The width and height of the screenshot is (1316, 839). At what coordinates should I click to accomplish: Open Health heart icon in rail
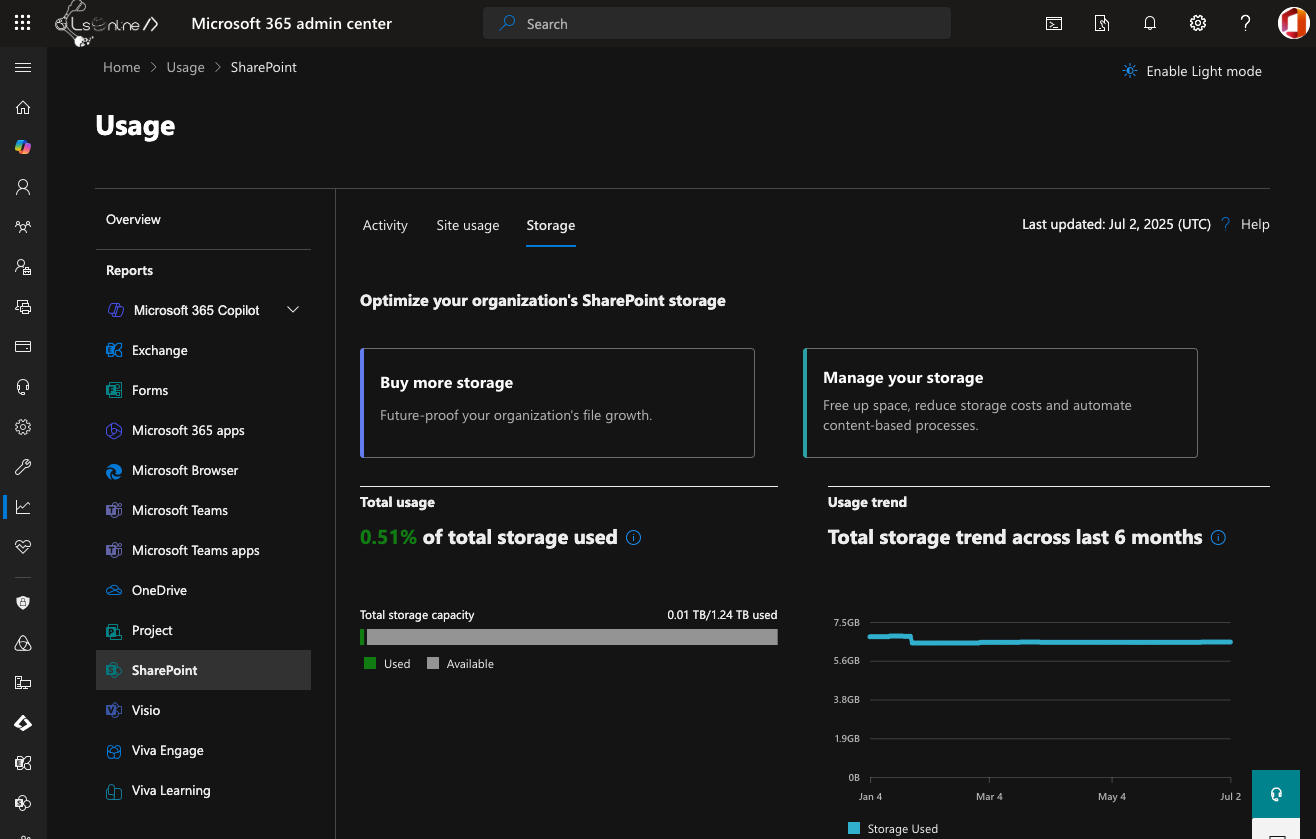(x=23, y=547)
